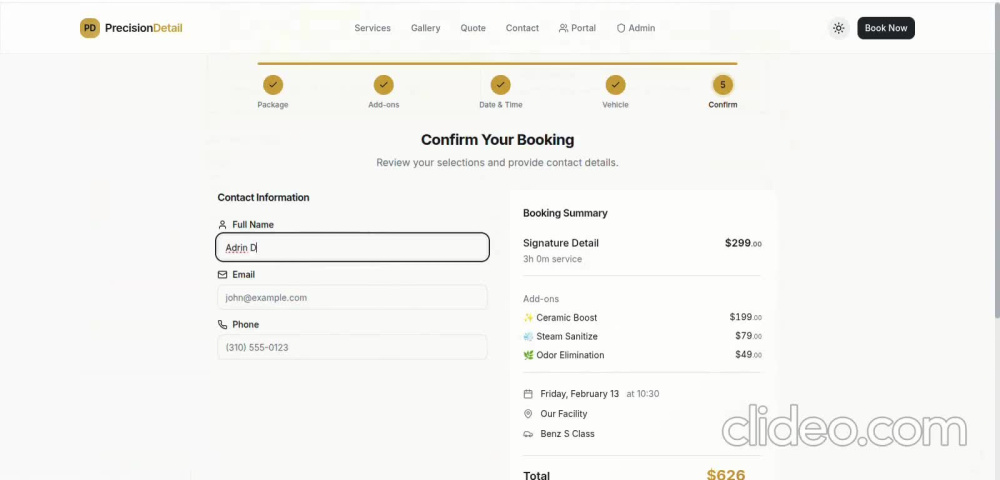Navigate to Contact

pyautogui.click(x=522, y=28)
